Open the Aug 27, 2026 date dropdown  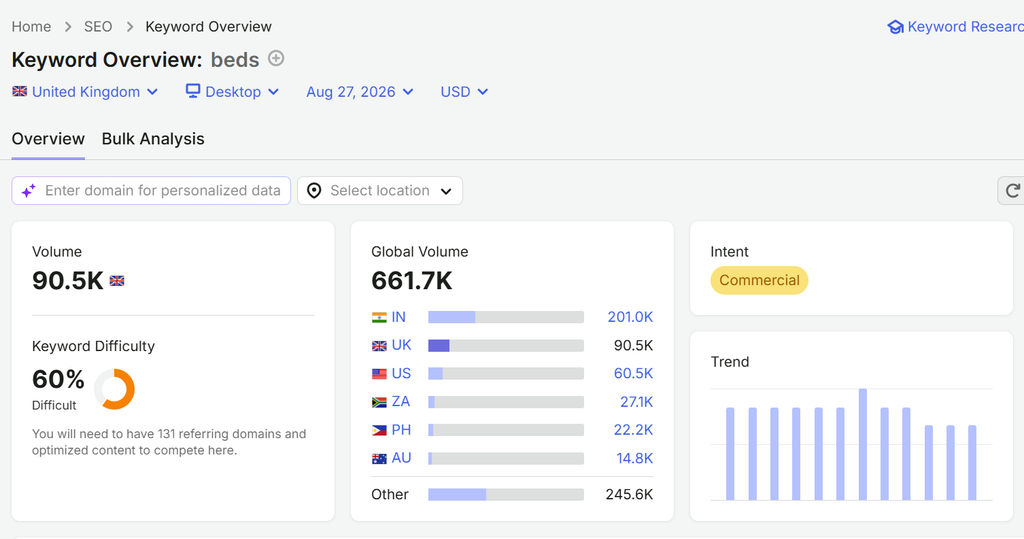[360, 92]
